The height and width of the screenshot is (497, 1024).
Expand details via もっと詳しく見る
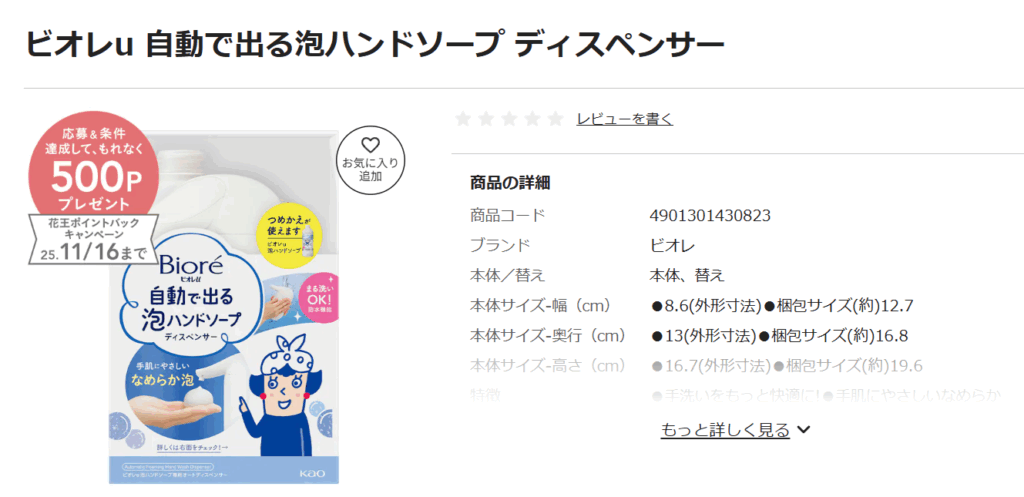726,430
